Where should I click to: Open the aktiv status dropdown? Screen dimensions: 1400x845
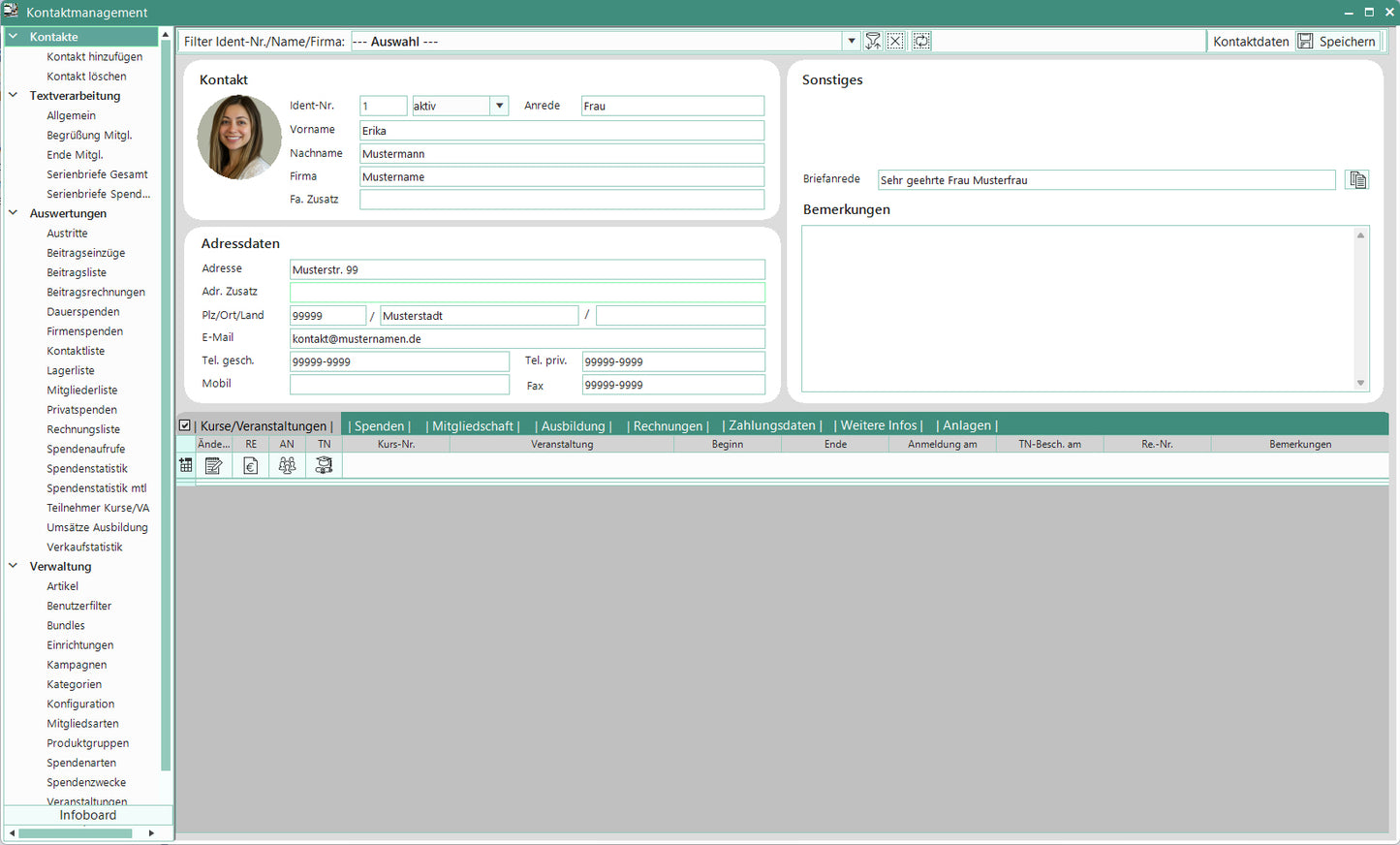point(499,106)
